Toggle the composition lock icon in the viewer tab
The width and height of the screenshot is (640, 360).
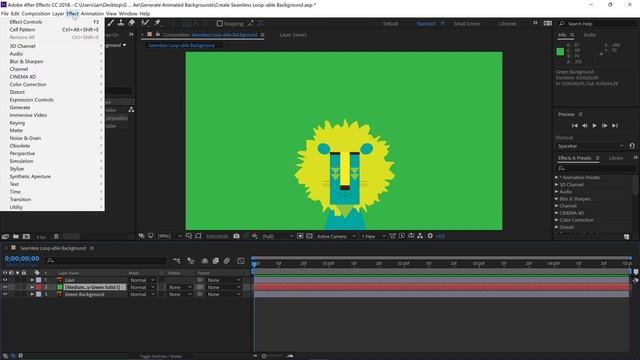point(158,35)
